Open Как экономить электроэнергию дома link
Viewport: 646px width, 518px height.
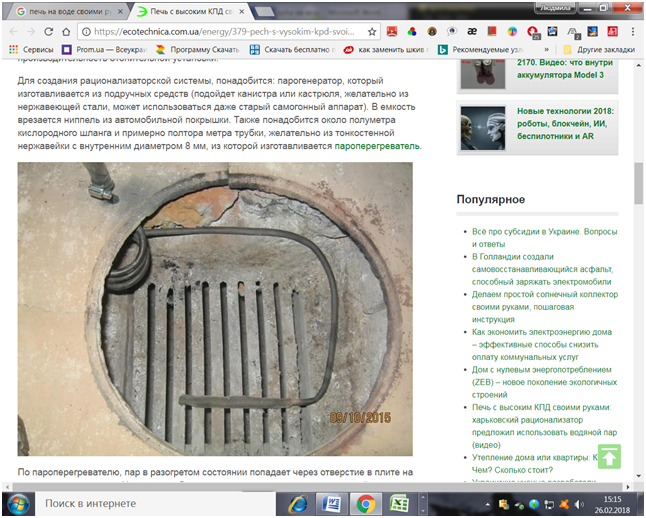(542, 344)
